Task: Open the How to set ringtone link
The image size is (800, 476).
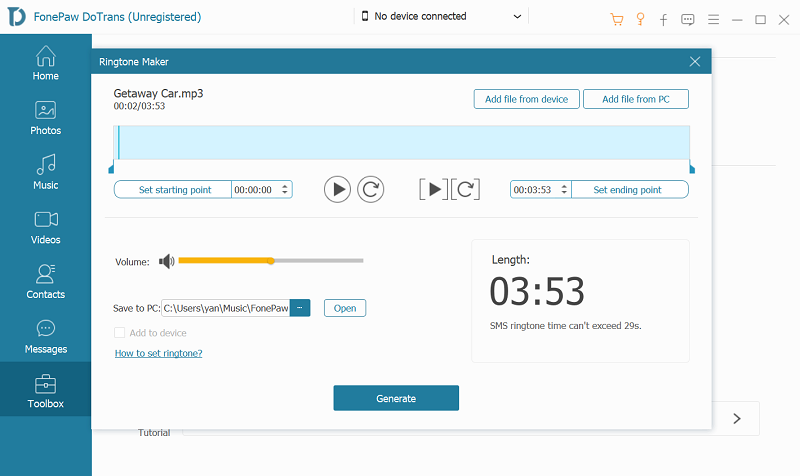Action: pos(158,353)
